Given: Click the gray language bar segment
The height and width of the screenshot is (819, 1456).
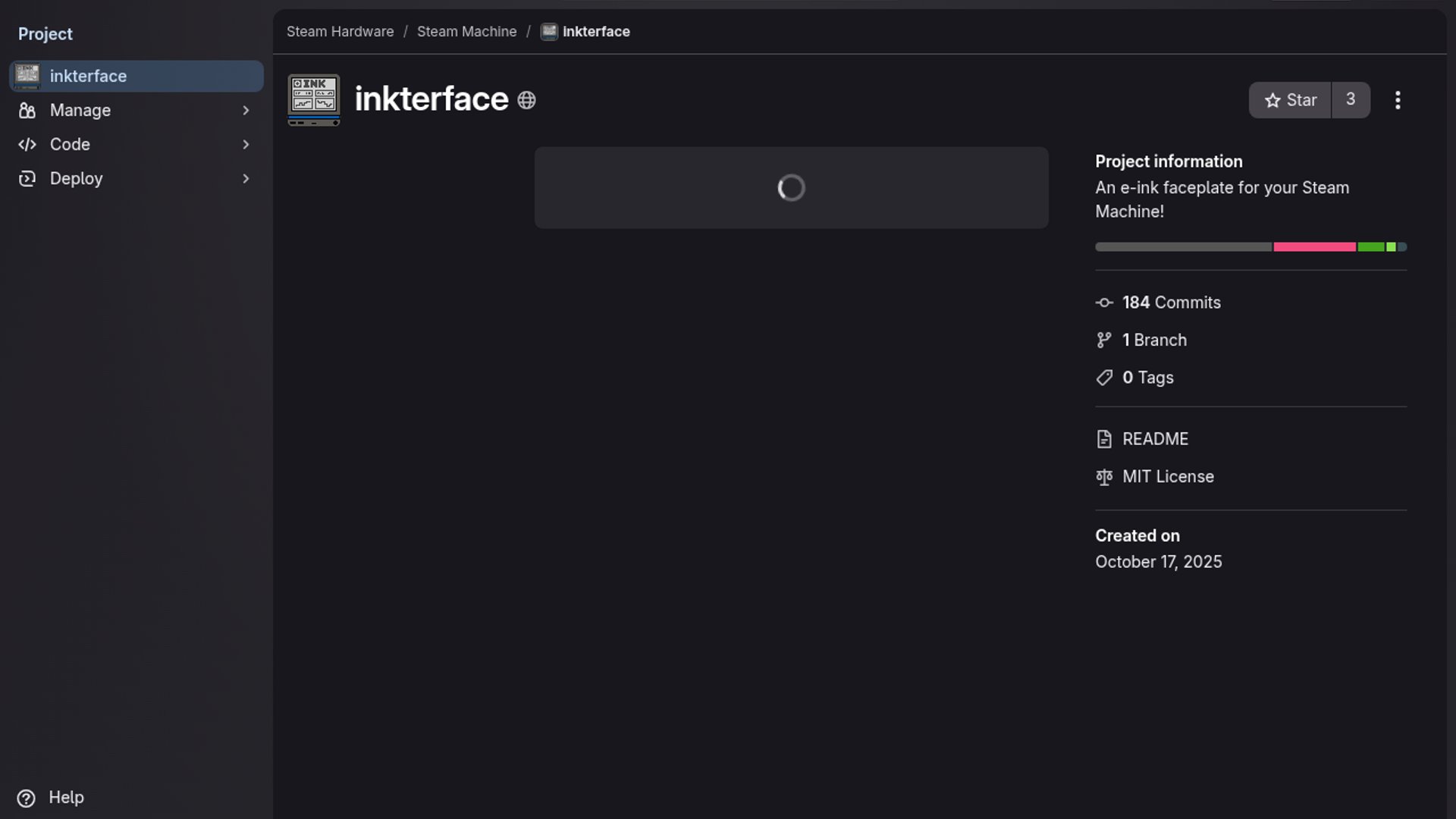Looking at the screenshot, I should (x=1184, y=247).
